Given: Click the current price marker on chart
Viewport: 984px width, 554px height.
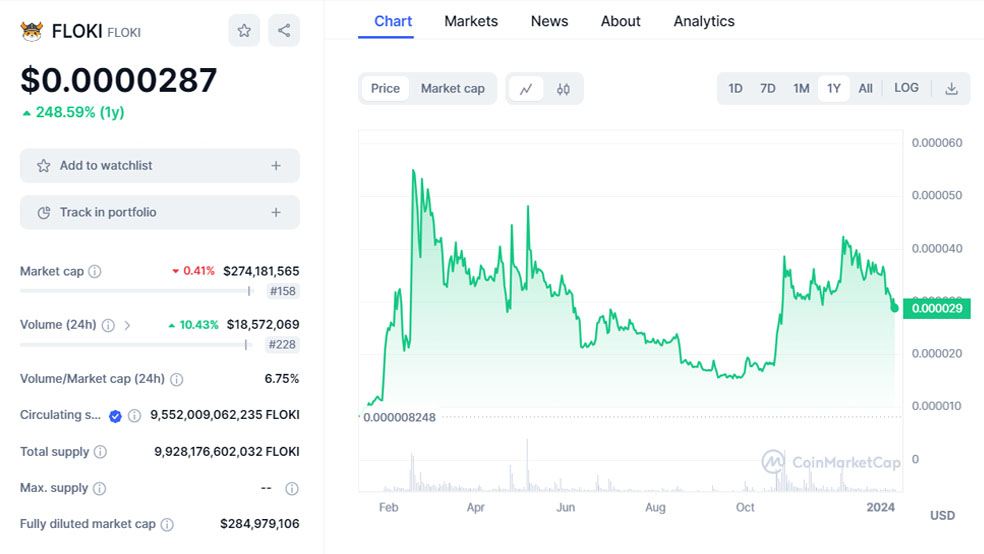Looking at the screenshot, I should (x=894, y=308).
